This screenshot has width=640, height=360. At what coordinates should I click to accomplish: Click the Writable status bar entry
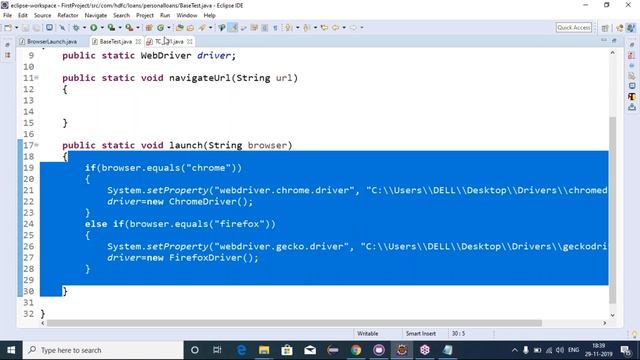tap(367, 333)
